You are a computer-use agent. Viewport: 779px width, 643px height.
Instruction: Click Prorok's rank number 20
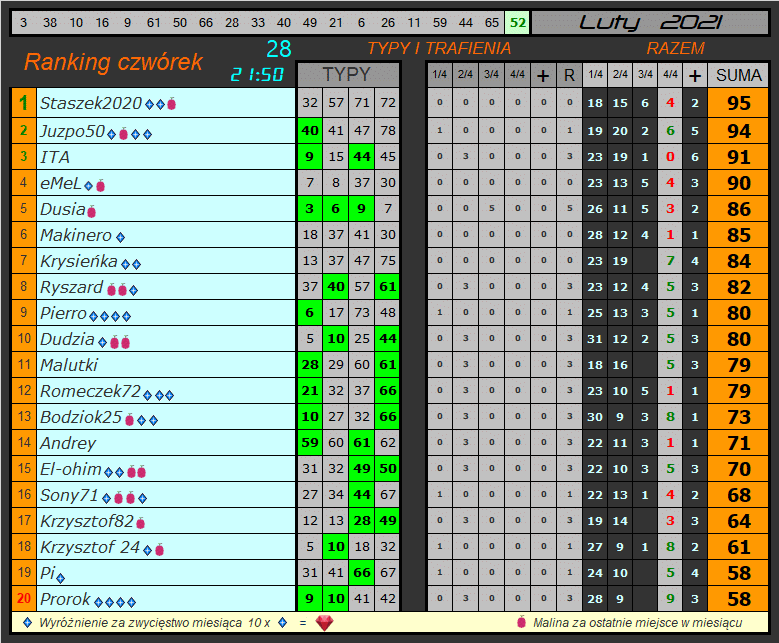[24, 598]
